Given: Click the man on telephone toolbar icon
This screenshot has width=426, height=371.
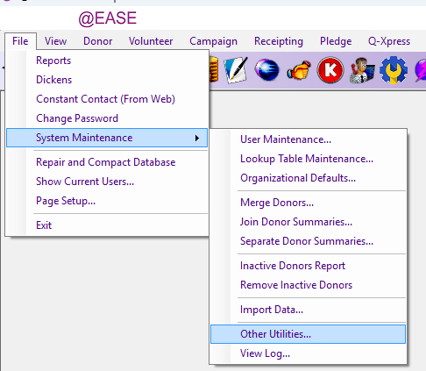Looking at the screenshot, I should 362,70.
